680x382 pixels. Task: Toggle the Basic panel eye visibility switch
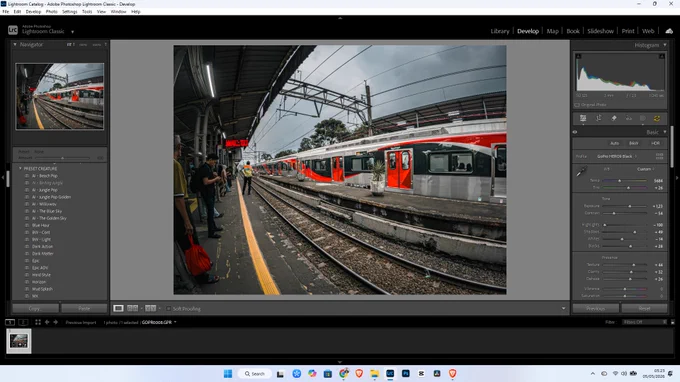[x=575, y=132]
